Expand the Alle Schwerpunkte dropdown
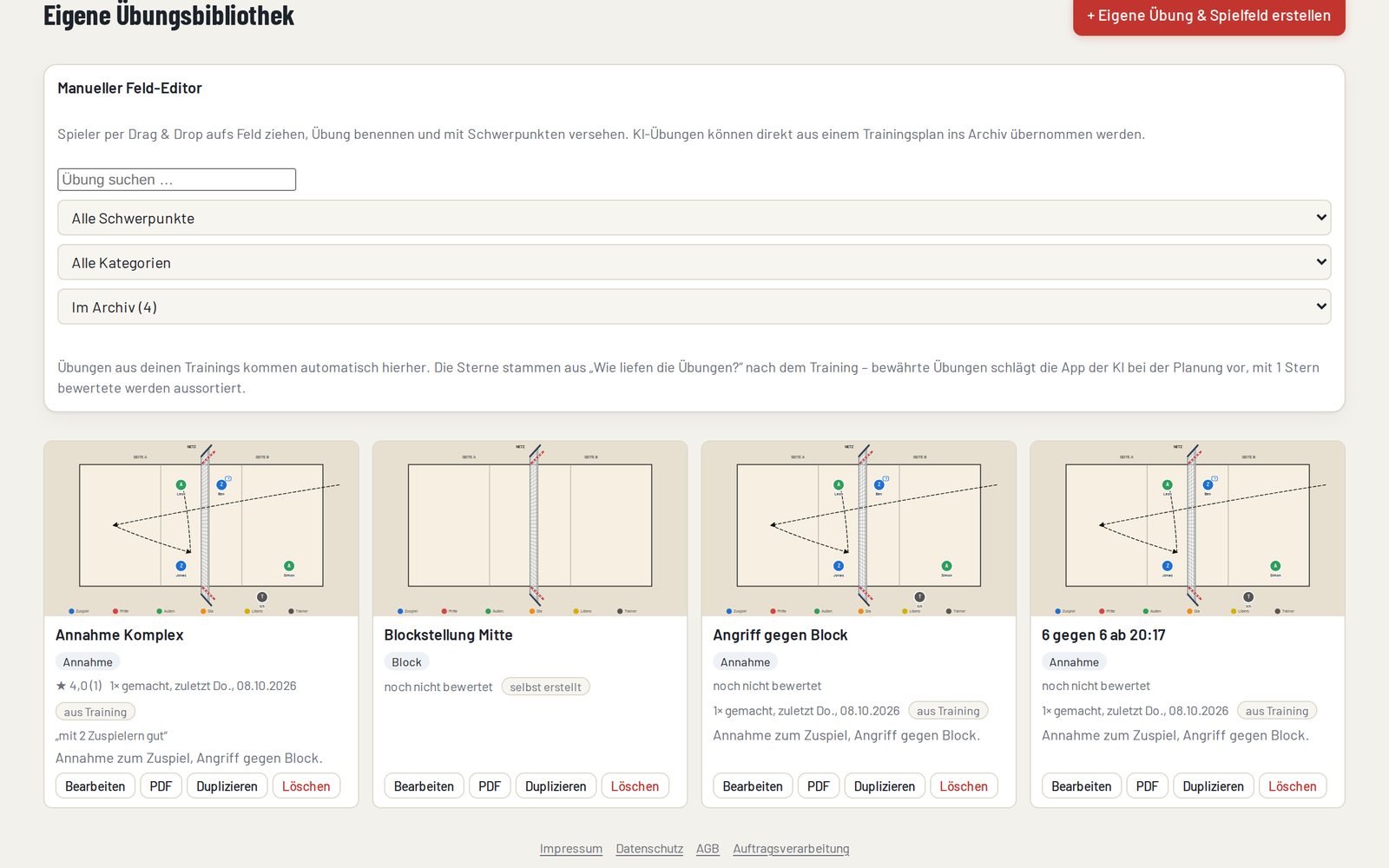Viewport: 1389px width, 868px height. [694, 218]
